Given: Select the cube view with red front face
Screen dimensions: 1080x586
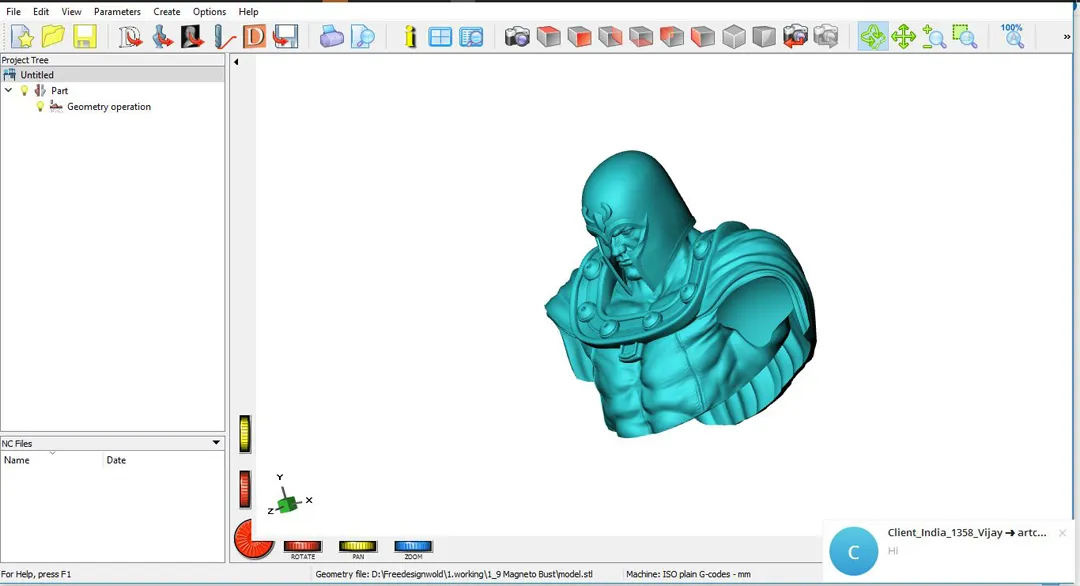Looking at the screenshot, I should click(x=579, y=36).
